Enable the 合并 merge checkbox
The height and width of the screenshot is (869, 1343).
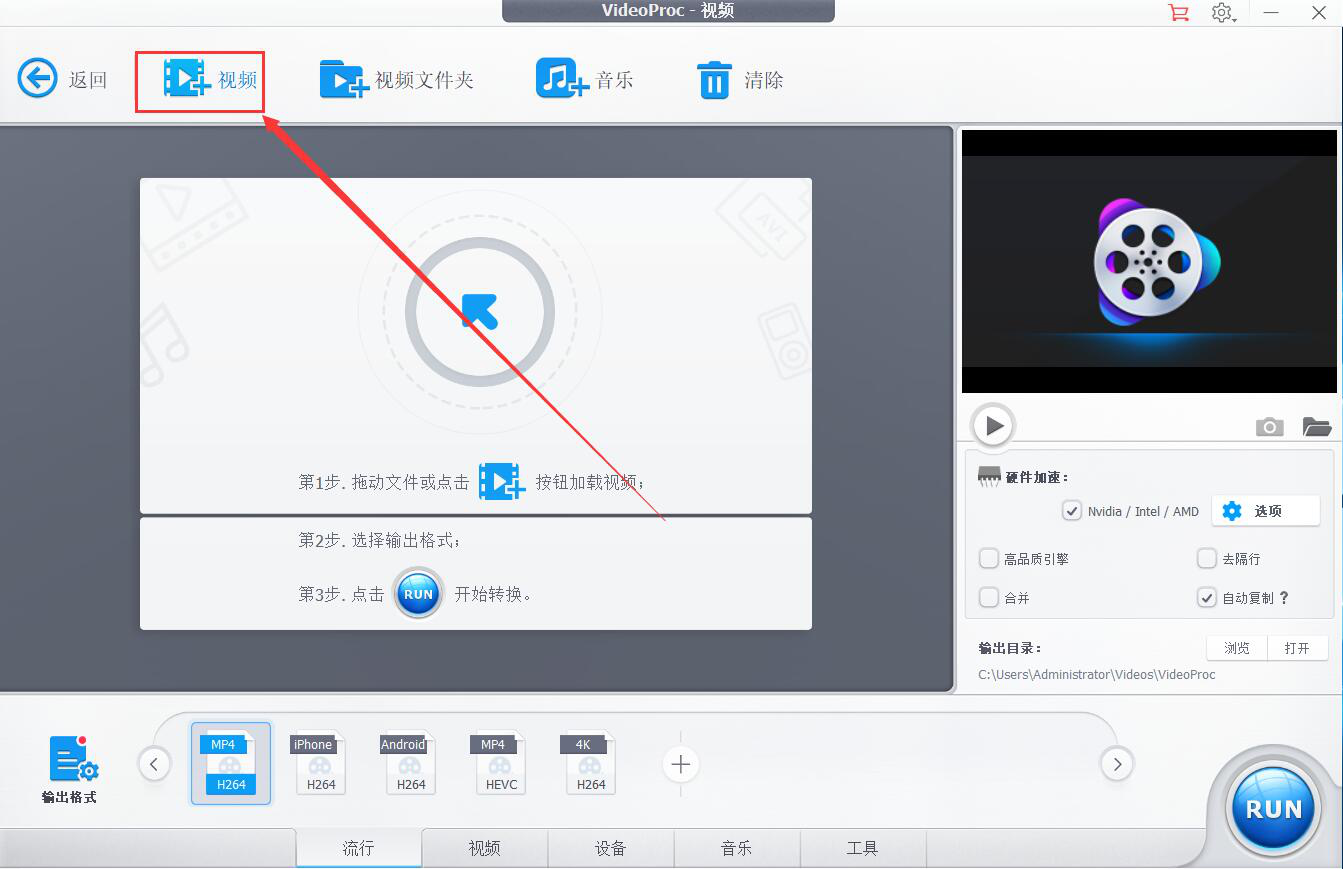pyautogui.click(x=989, y=598)
